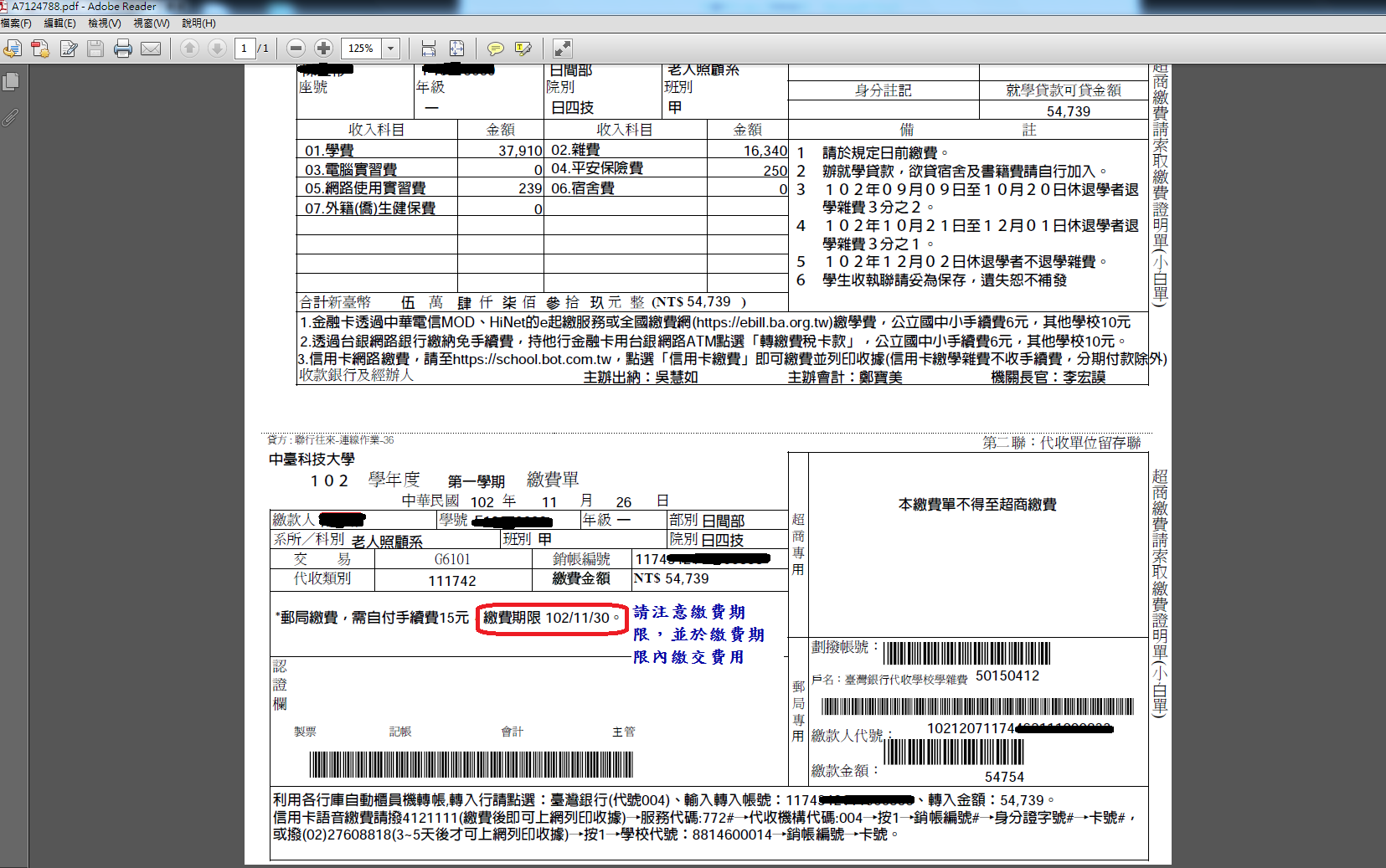
Task: Select the highlight text tool icon
Action: 523,49
